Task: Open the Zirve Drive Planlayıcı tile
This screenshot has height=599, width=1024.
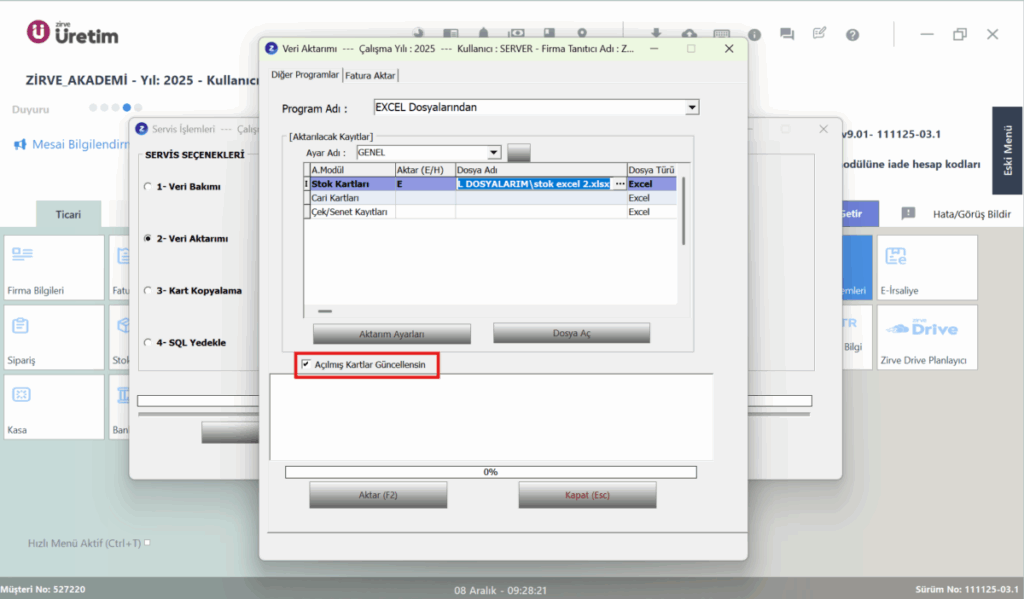Action: [x=927, y=337]
